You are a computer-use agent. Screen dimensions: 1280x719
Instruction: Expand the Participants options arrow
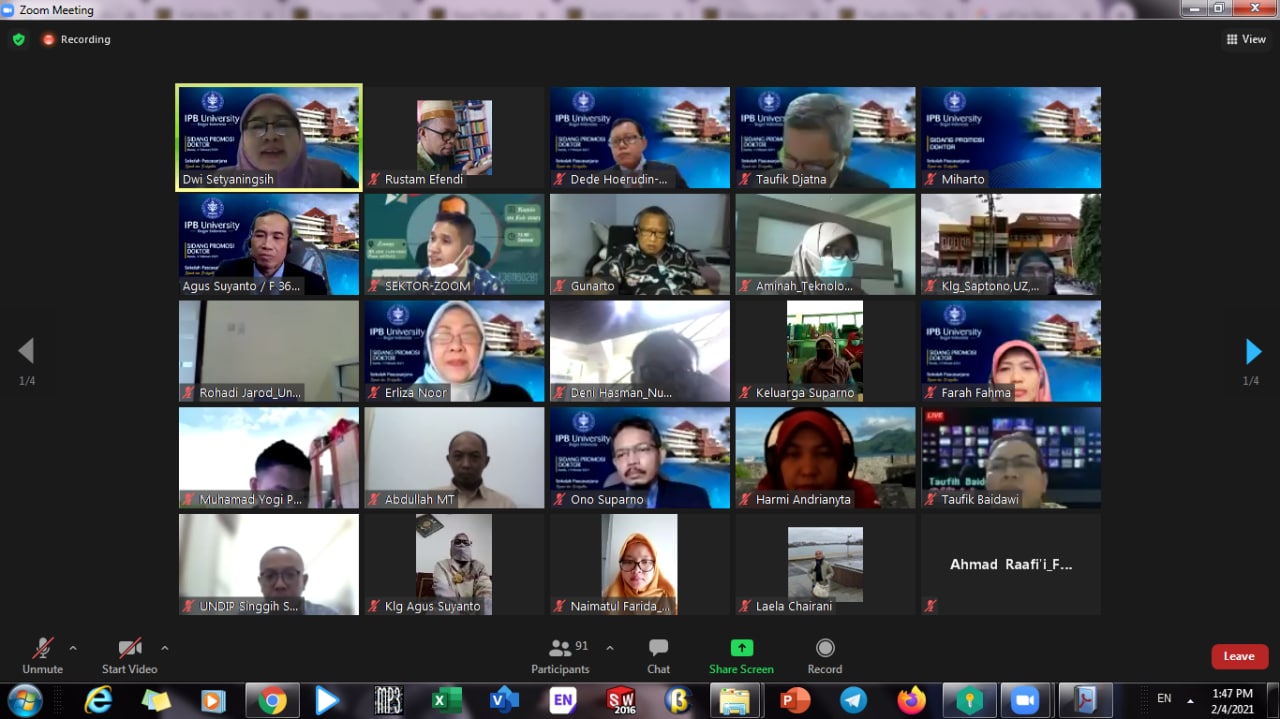click(610, 648)
